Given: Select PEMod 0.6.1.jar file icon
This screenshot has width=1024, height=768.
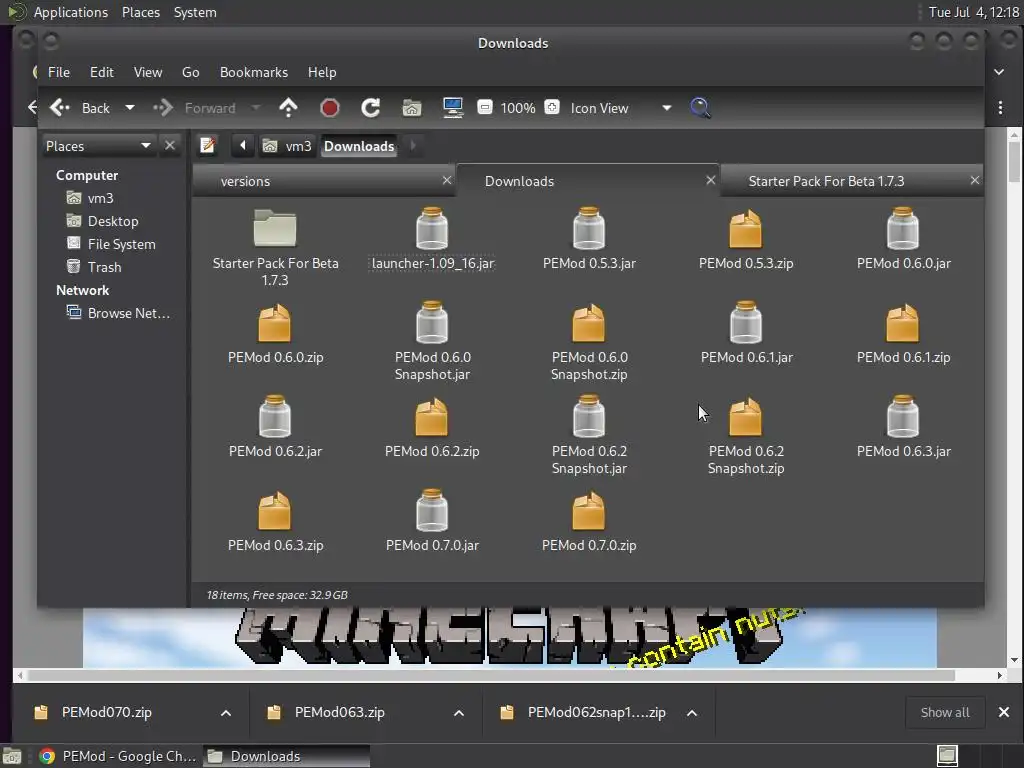Looking at the screenshot, I should (x=746, y=323).
